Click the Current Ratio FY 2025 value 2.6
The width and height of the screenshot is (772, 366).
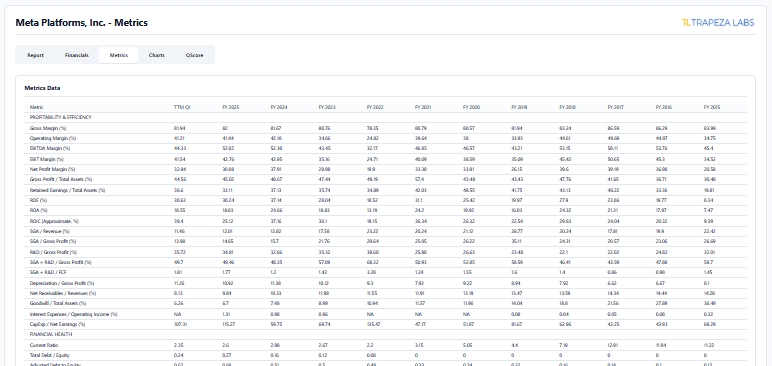click(225, 345)
